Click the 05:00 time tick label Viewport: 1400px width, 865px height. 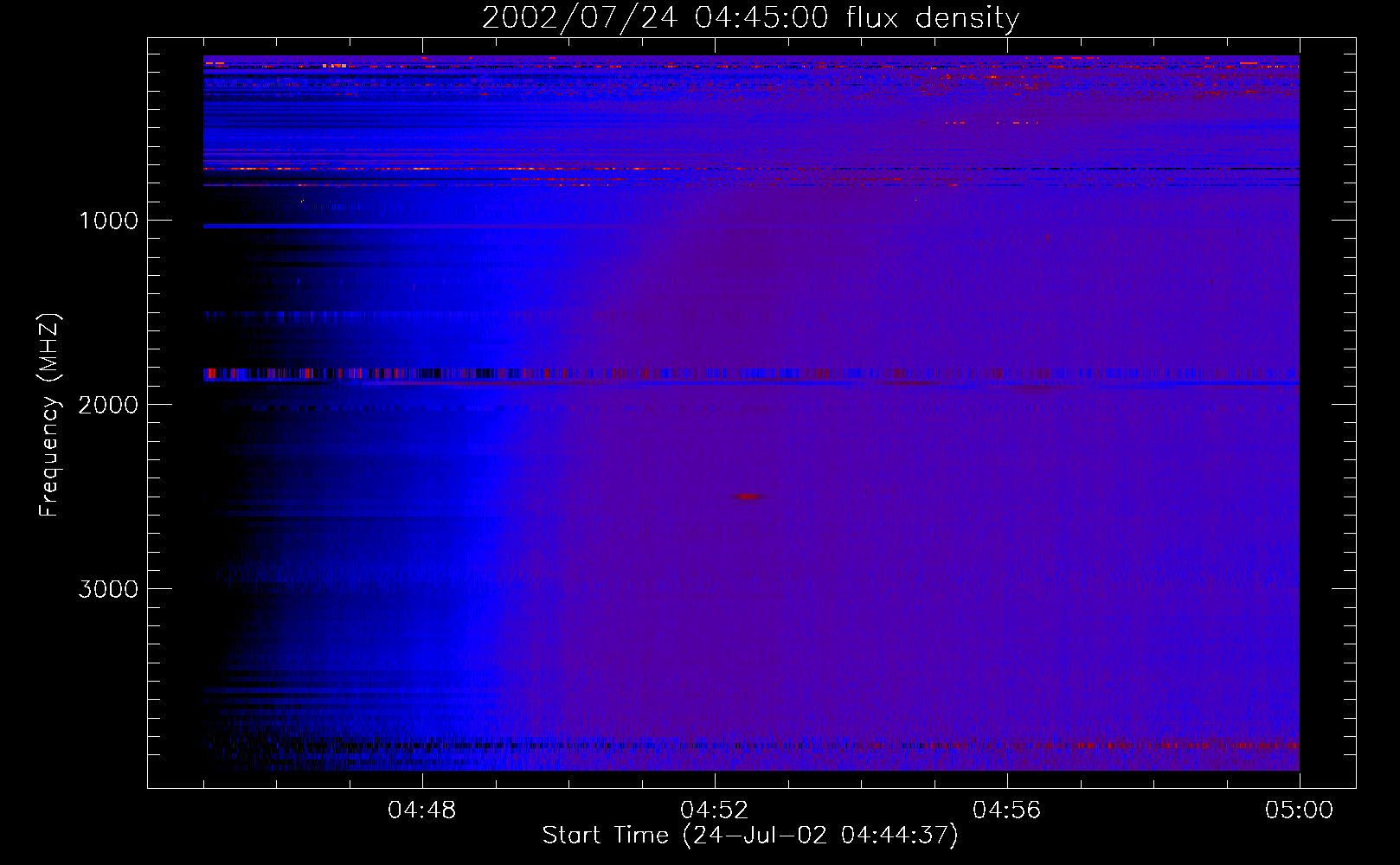pos(1299,811)
